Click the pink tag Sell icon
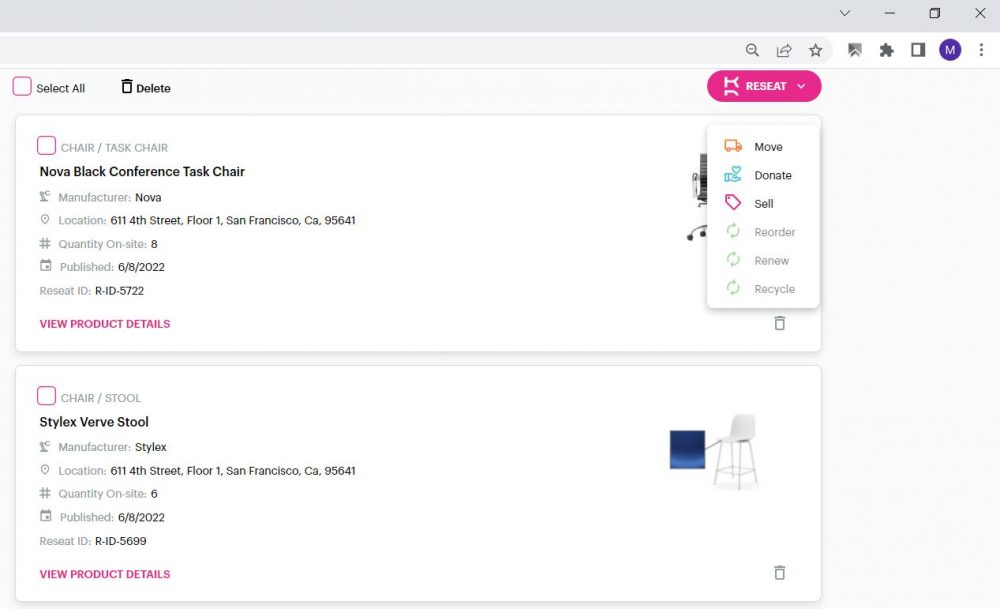This screenshot has height=609, width=1000. (733, 203)
